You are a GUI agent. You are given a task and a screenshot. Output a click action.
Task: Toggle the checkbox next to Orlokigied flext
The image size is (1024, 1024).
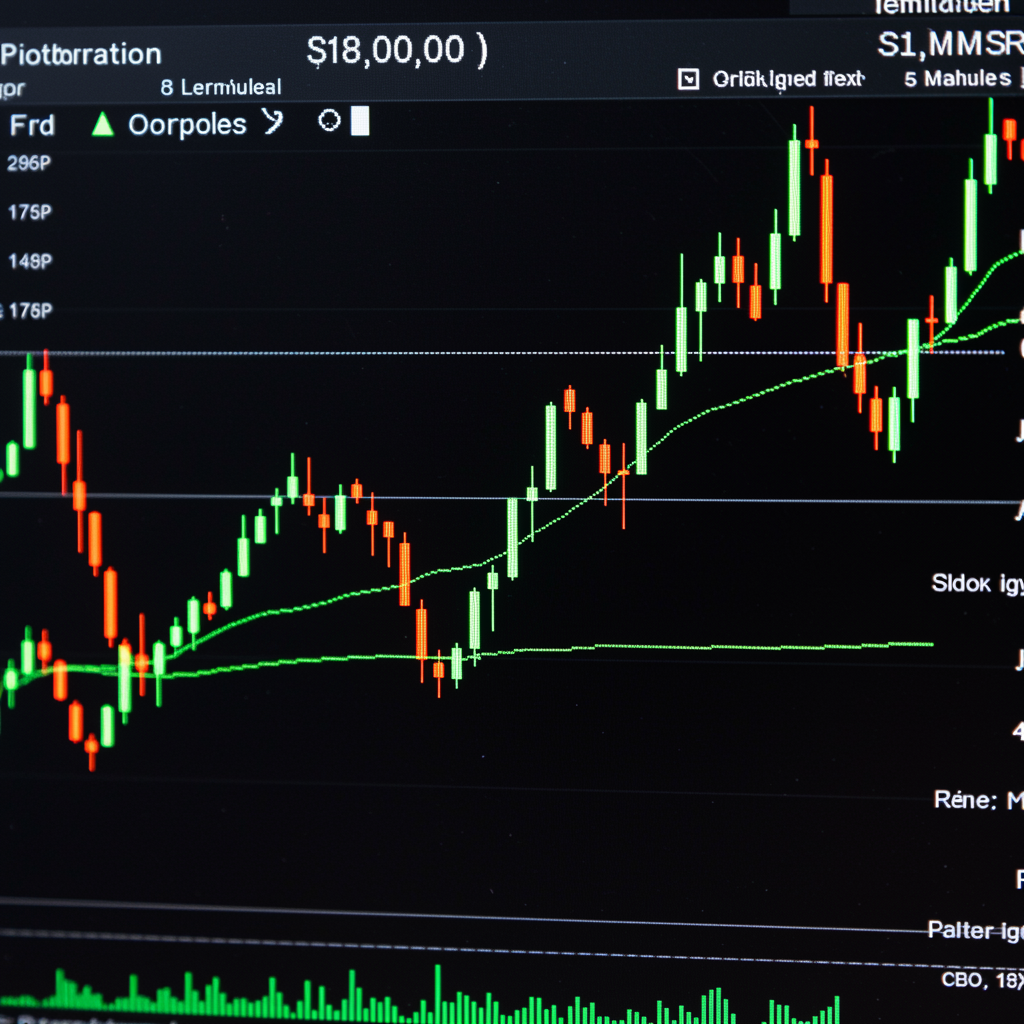688,79
